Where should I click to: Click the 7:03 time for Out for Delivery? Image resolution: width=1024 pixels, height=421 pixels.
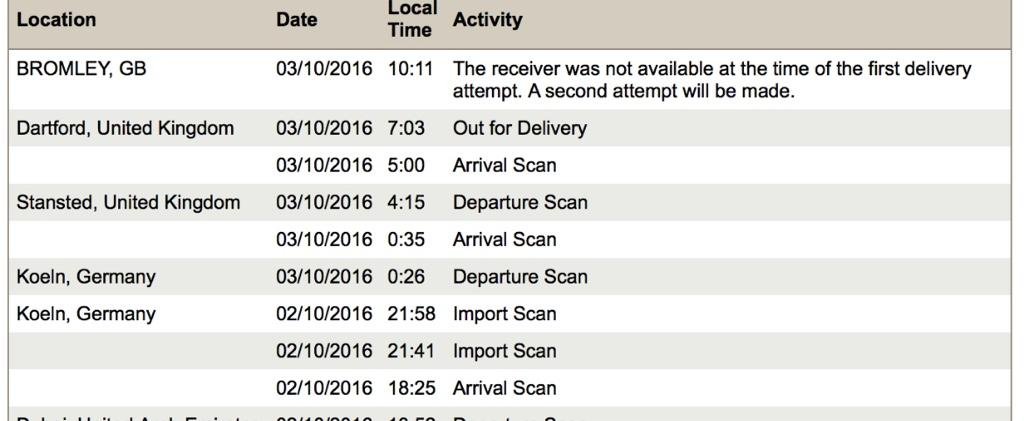[x=406, y=128]
